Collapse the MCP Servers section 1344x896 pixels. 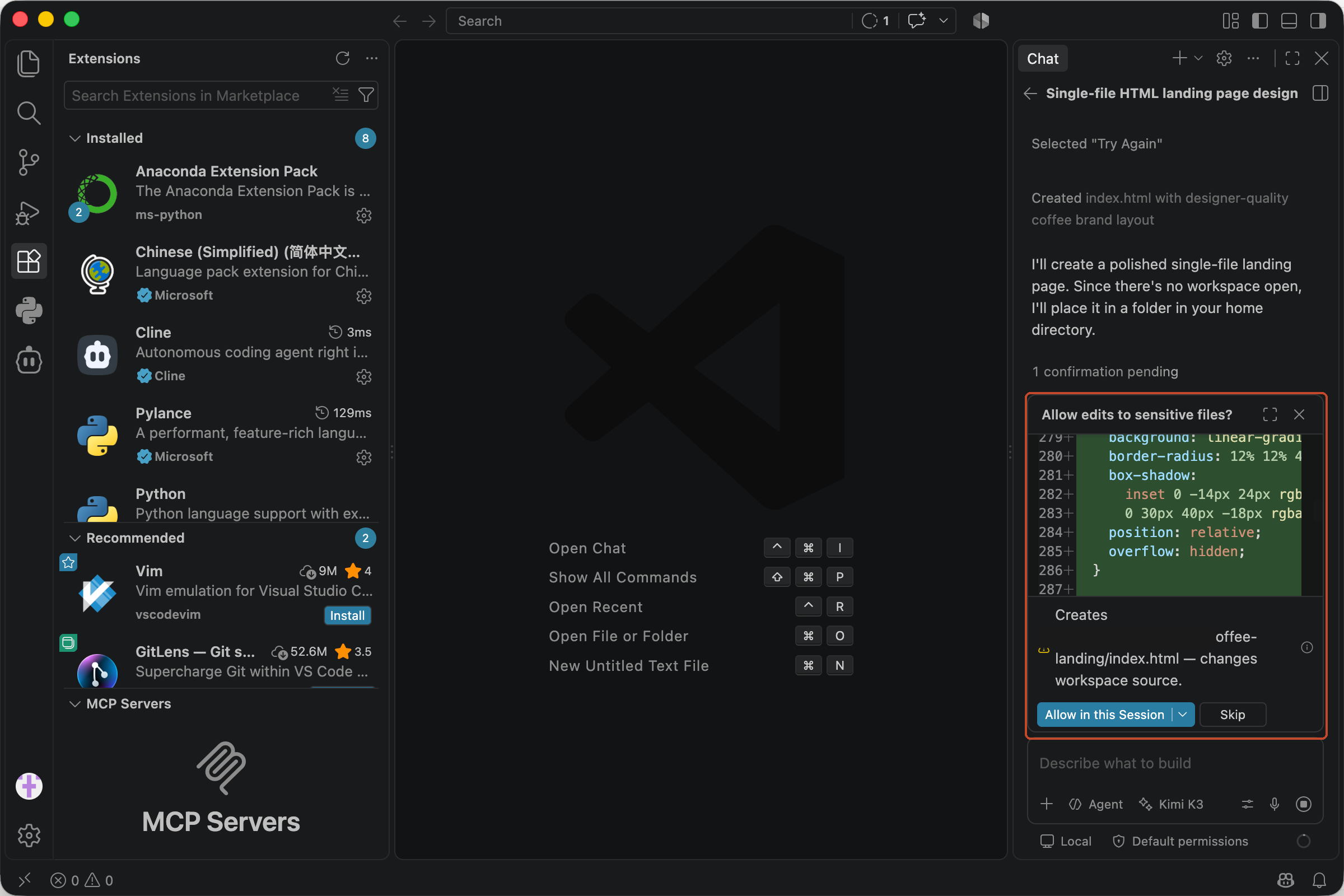tap(75, 703)
